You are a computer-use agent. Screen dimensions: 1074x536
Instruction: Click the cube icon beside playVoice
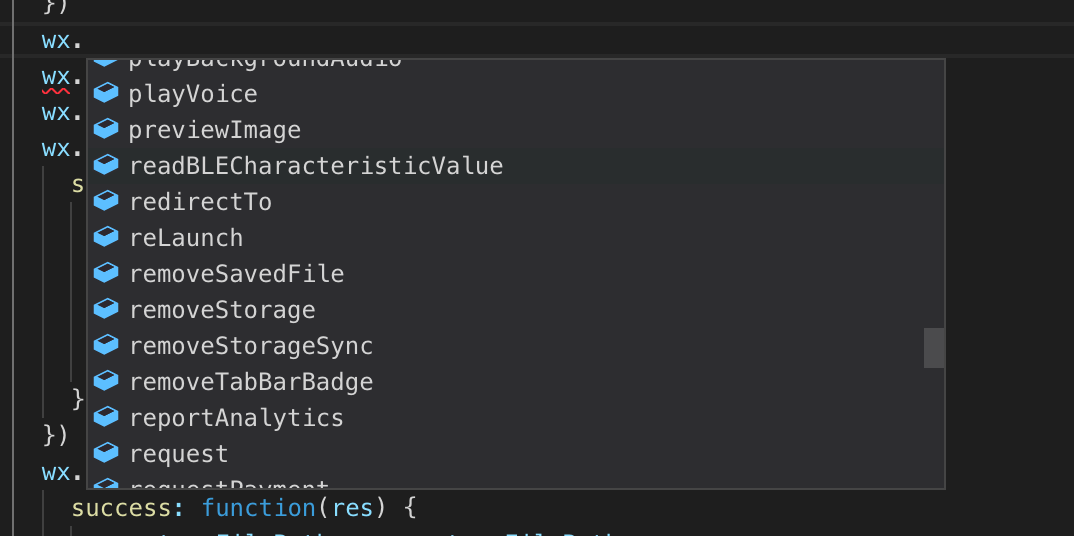tap(106, 93)
